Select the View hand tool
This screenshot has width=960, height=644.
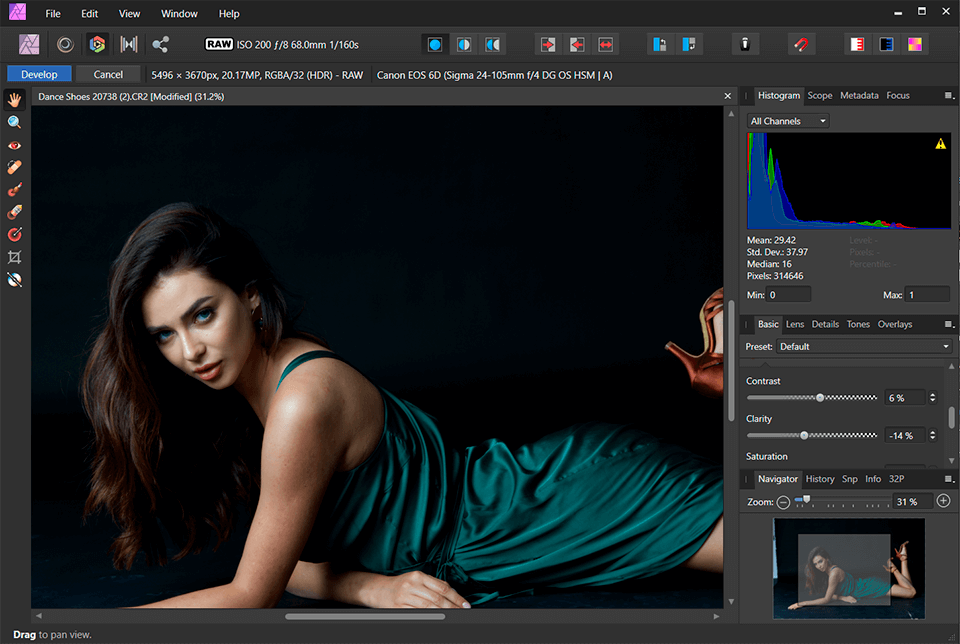pos(14,99)
